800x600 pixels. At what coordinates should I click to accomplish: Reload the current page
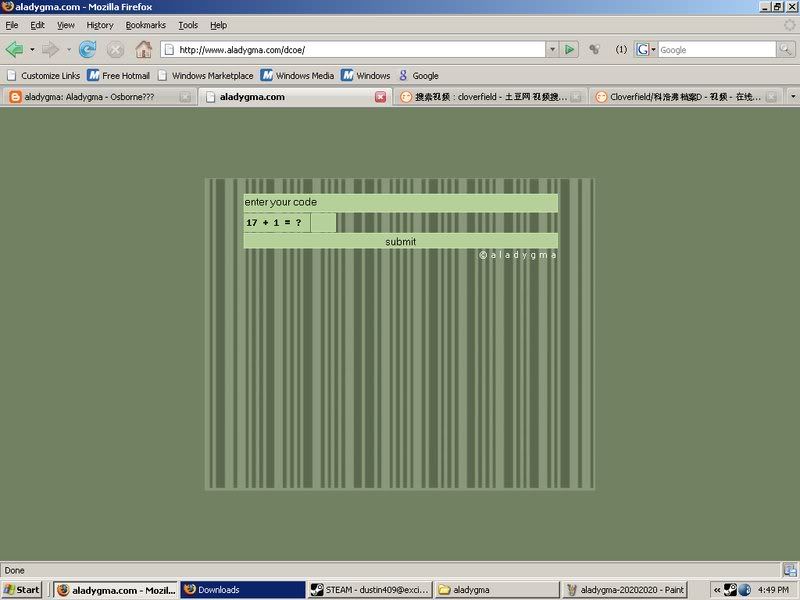pos(88,49)
